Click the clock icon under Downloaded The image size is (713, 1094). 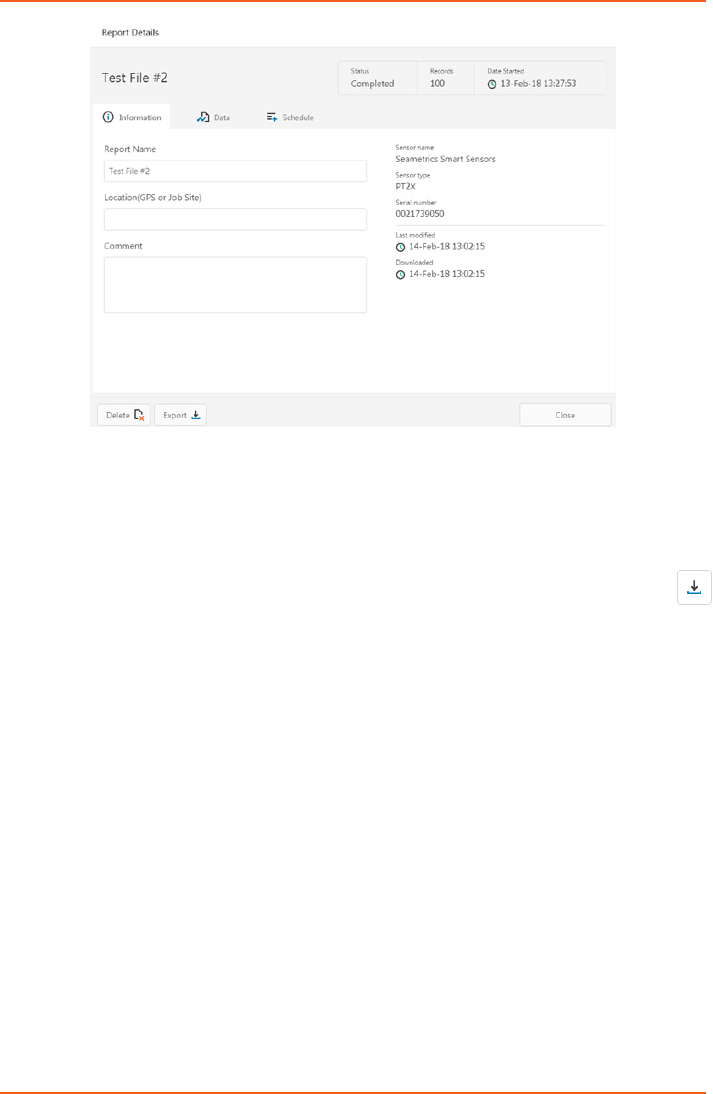pyautogui.click(x=401, y=274)
